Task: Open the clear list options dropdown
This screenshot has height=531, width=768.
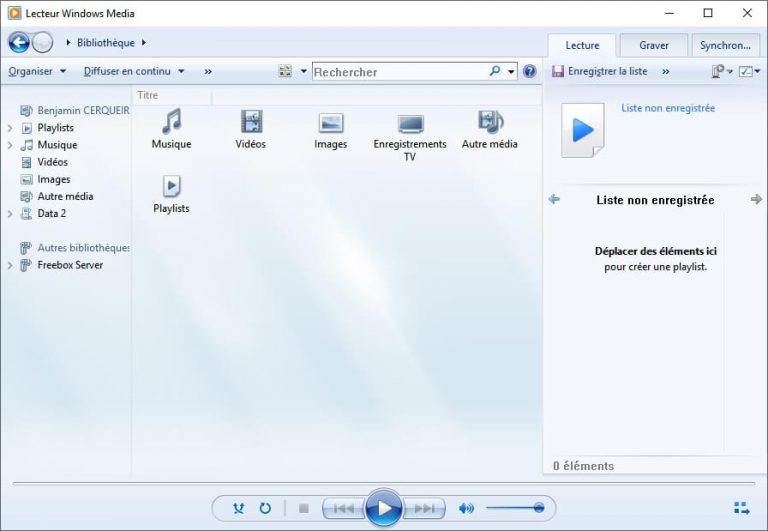Action: (721, 72)
